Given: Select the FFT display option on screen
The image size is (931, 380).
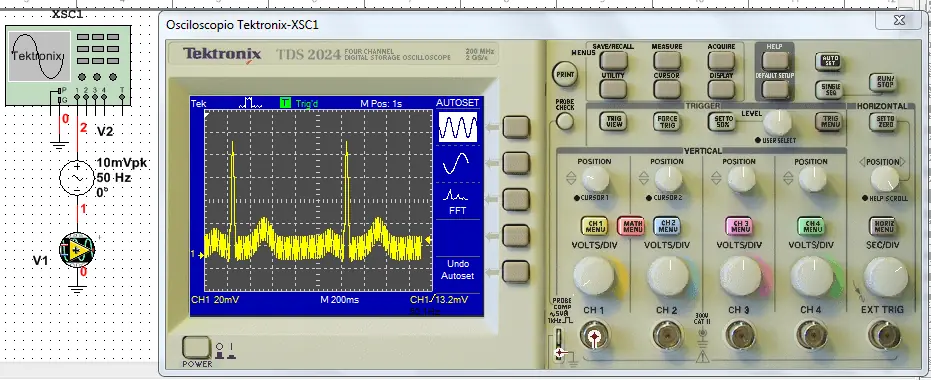Looking at the screenshot, I should pyautogui.click(x=457, y=201).
